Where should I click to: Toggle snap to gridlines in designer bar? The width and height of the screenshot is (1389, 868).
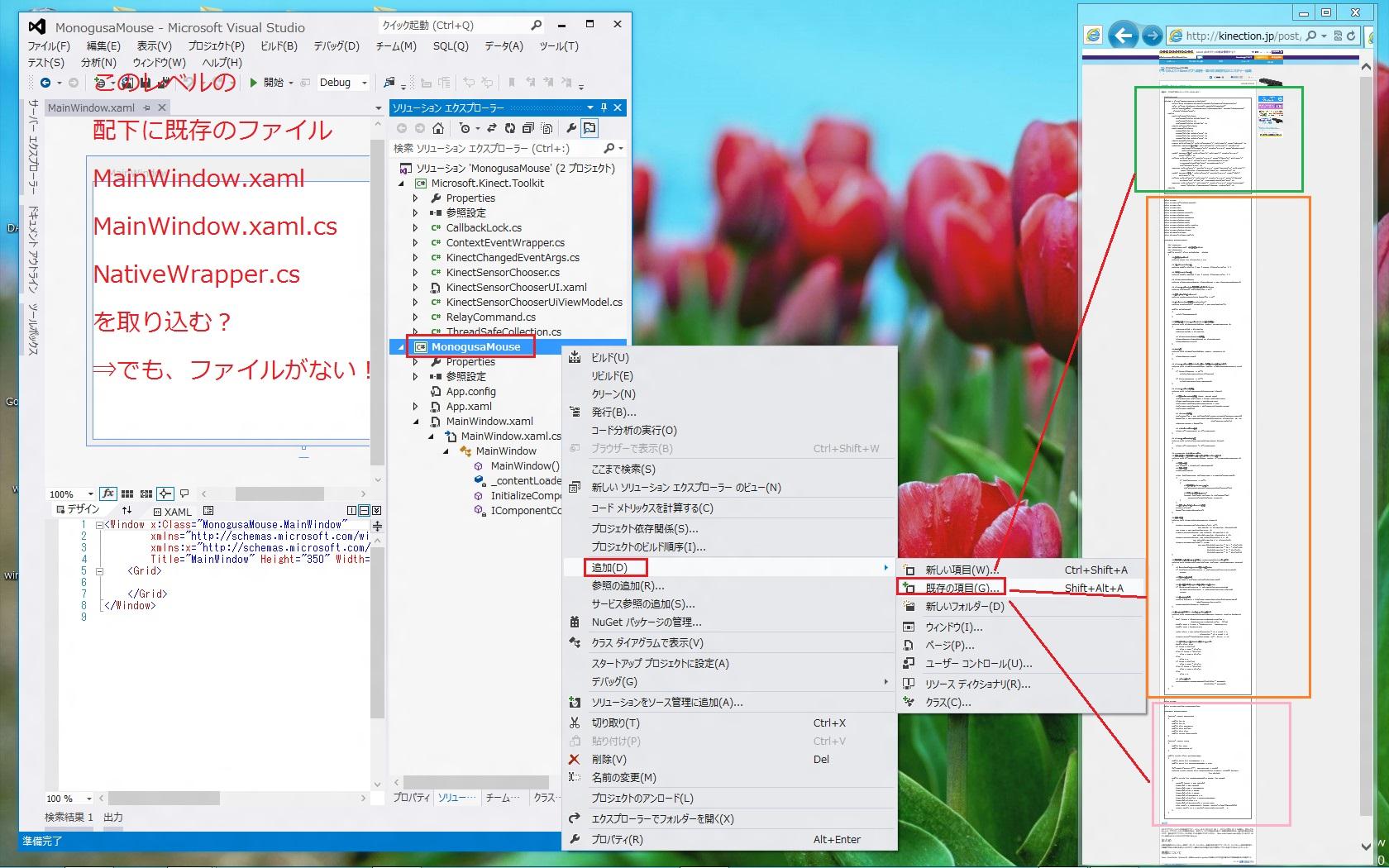146,494
